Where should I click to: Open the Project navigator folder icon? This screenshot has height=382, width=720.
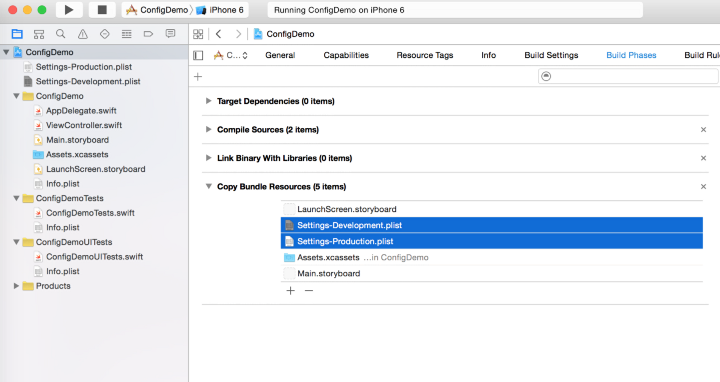(17, 34)
